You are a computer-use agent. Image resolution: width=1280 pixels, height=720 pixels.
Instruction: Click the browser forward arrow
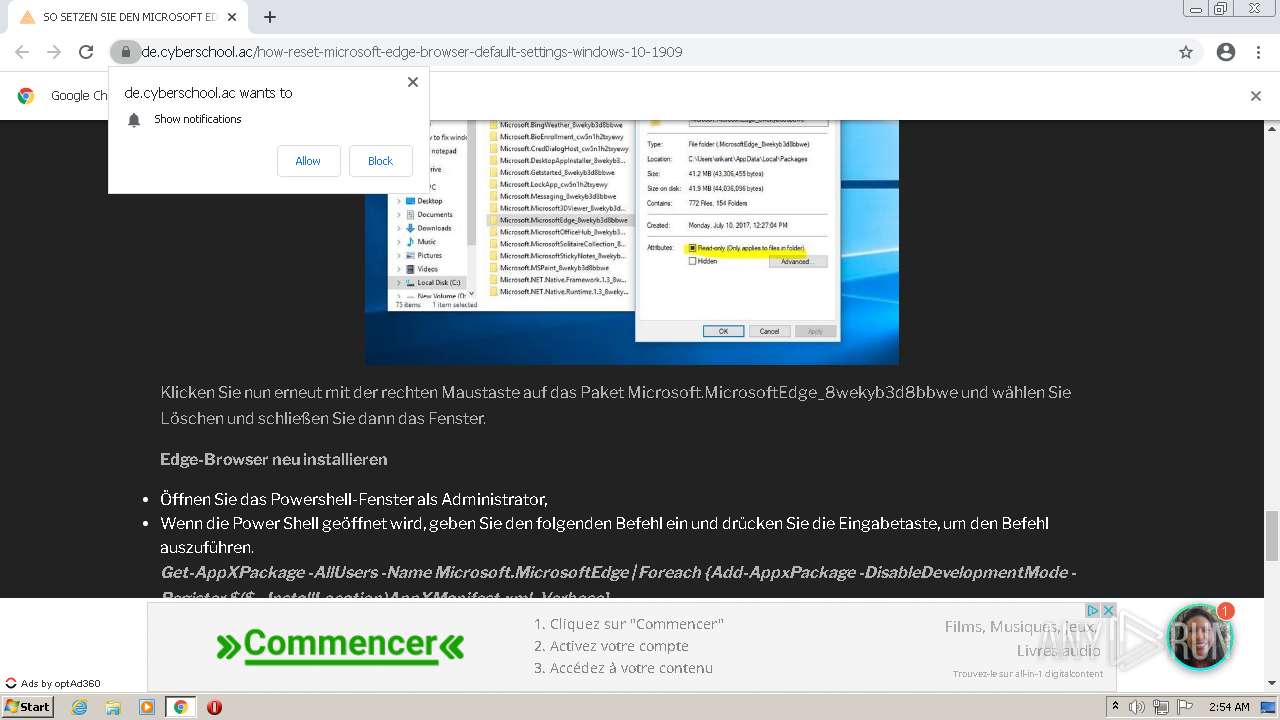54,52
